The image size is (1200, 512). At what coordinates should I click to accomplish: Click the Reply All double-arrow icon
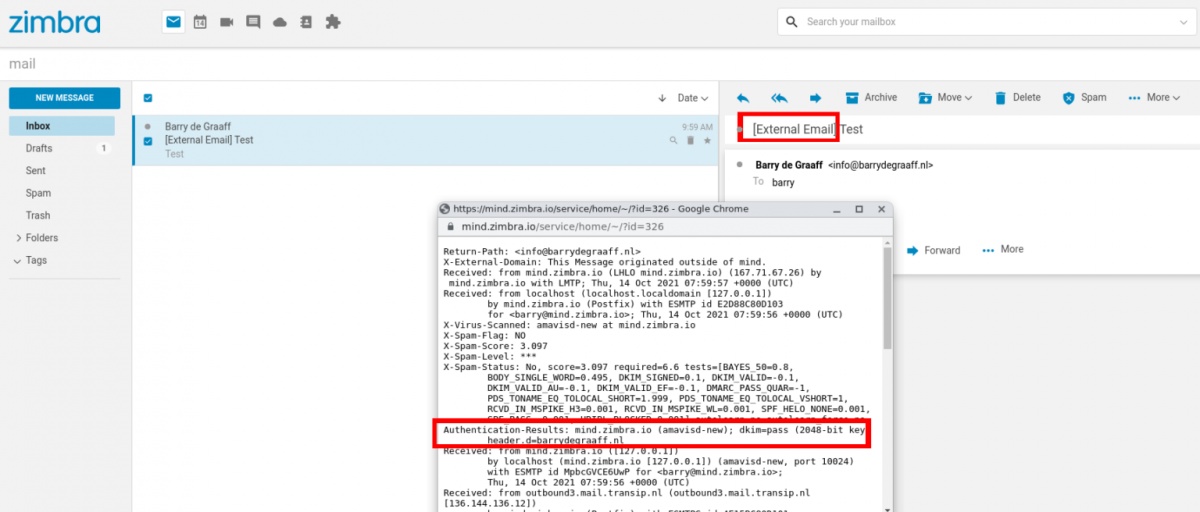point(779,98)
